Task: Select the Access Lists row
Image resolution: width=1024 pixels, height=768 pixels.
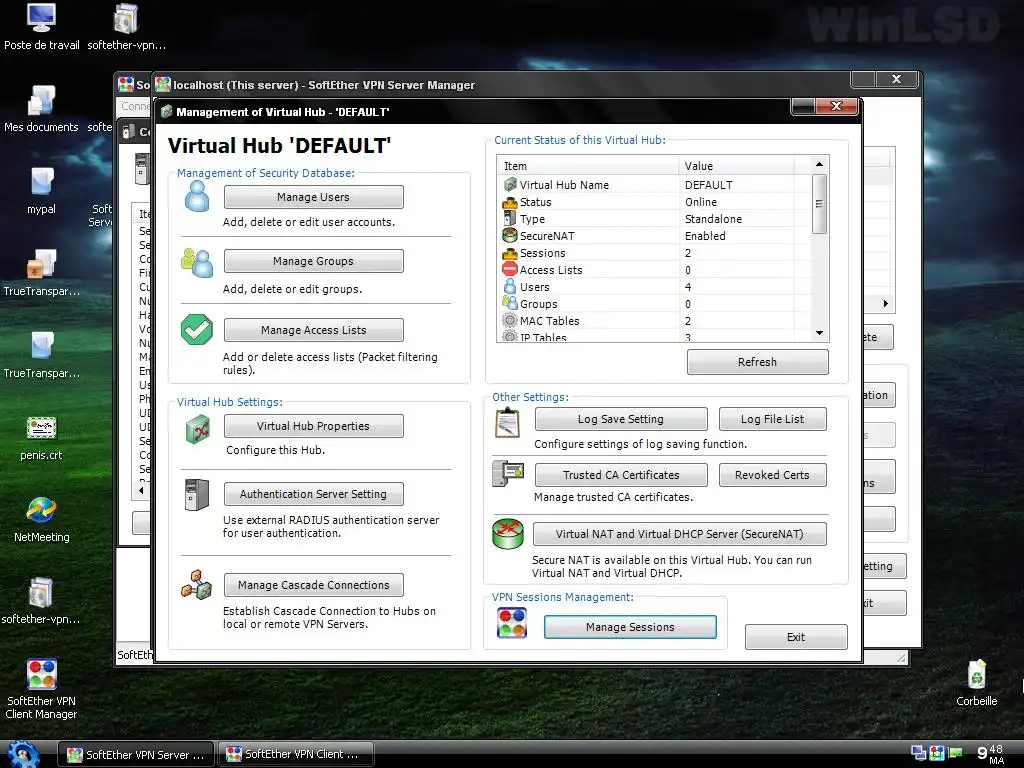Action: click(656, 270)
